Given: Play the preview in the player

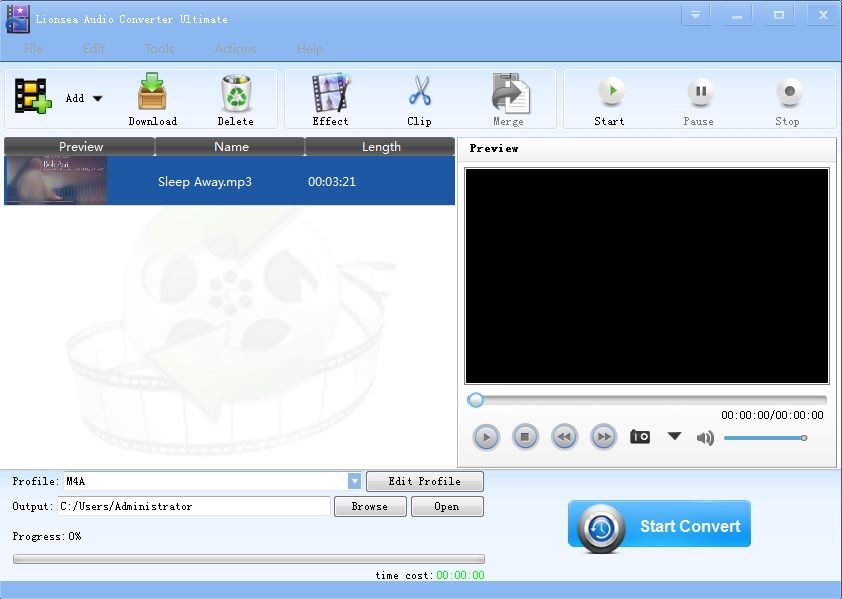Looking at the screenshot, I should tap(486, 437).
